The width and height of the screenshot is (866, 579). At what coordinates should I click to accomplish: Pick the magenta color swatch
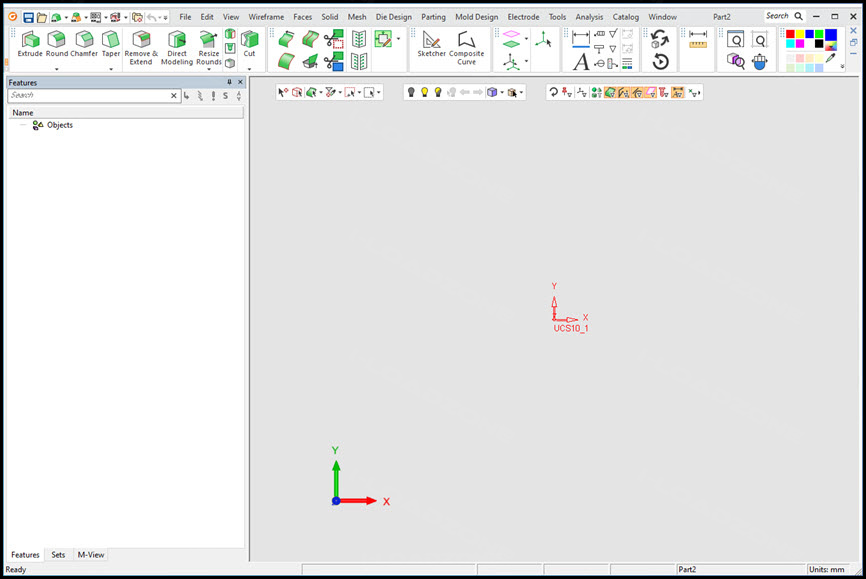point(800,44)
